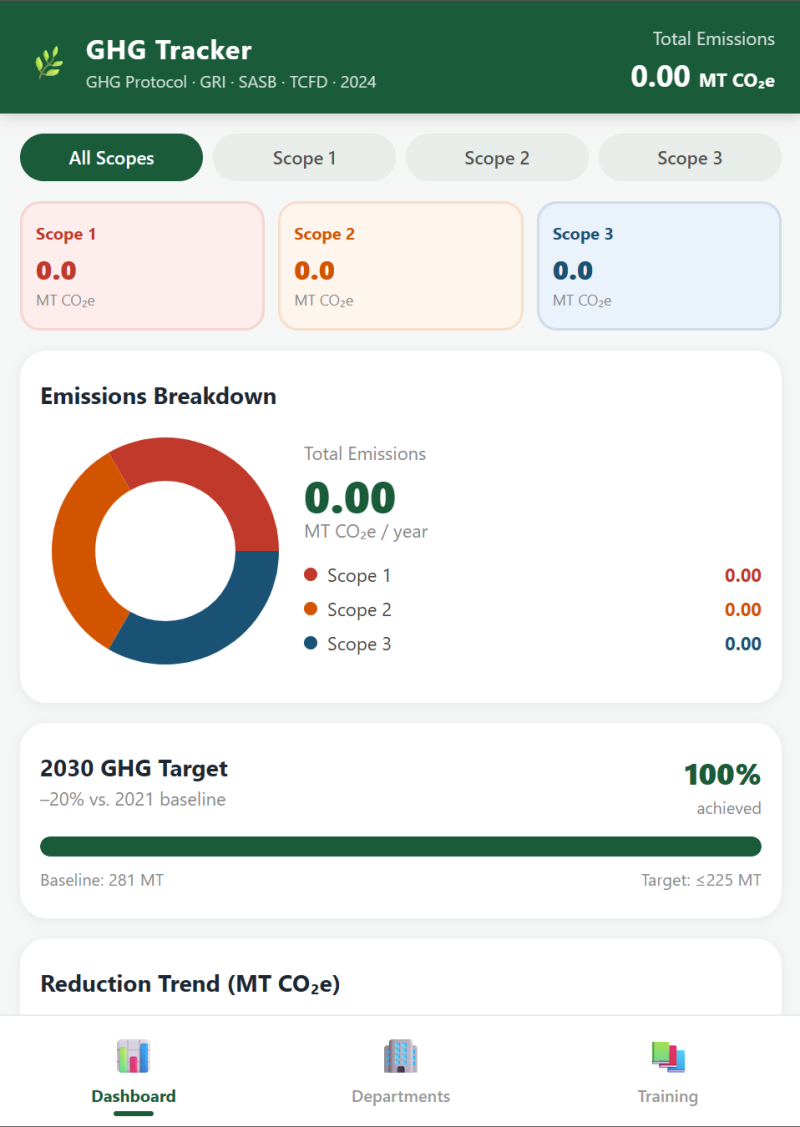The width and height of the screenshot is (800, 1127).
Task: Click the Training books icon
Action: tap(667, 1056)
